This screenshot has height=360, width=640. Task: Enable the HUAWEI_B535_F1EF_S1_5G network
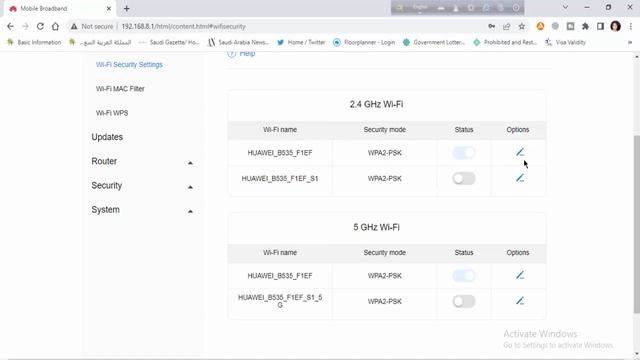(x=464, y=301)
